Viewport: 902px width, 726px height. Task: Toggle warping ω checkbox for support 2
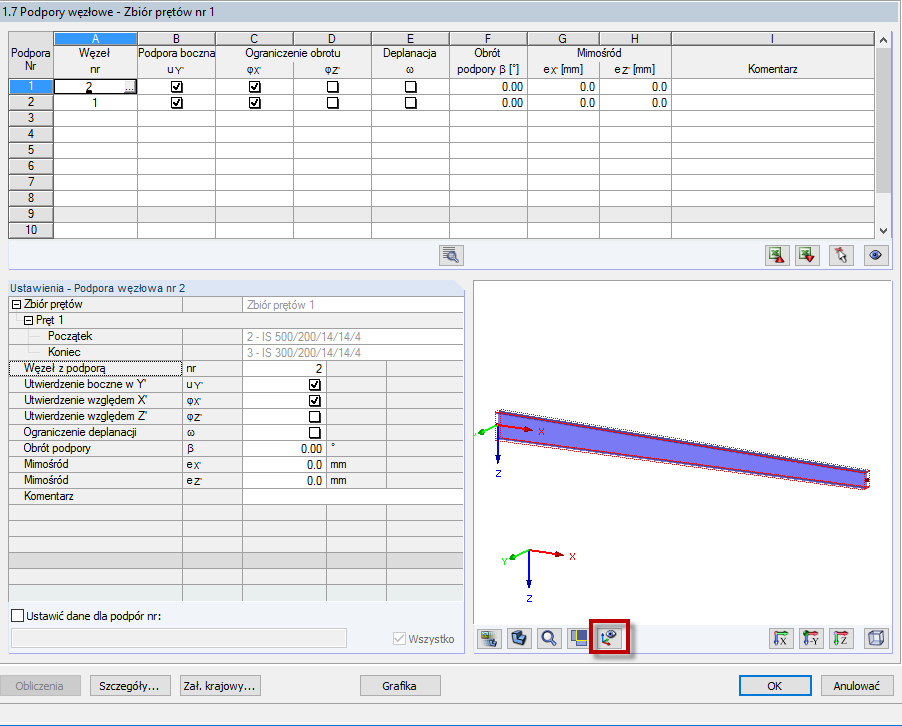pos(410,103)
